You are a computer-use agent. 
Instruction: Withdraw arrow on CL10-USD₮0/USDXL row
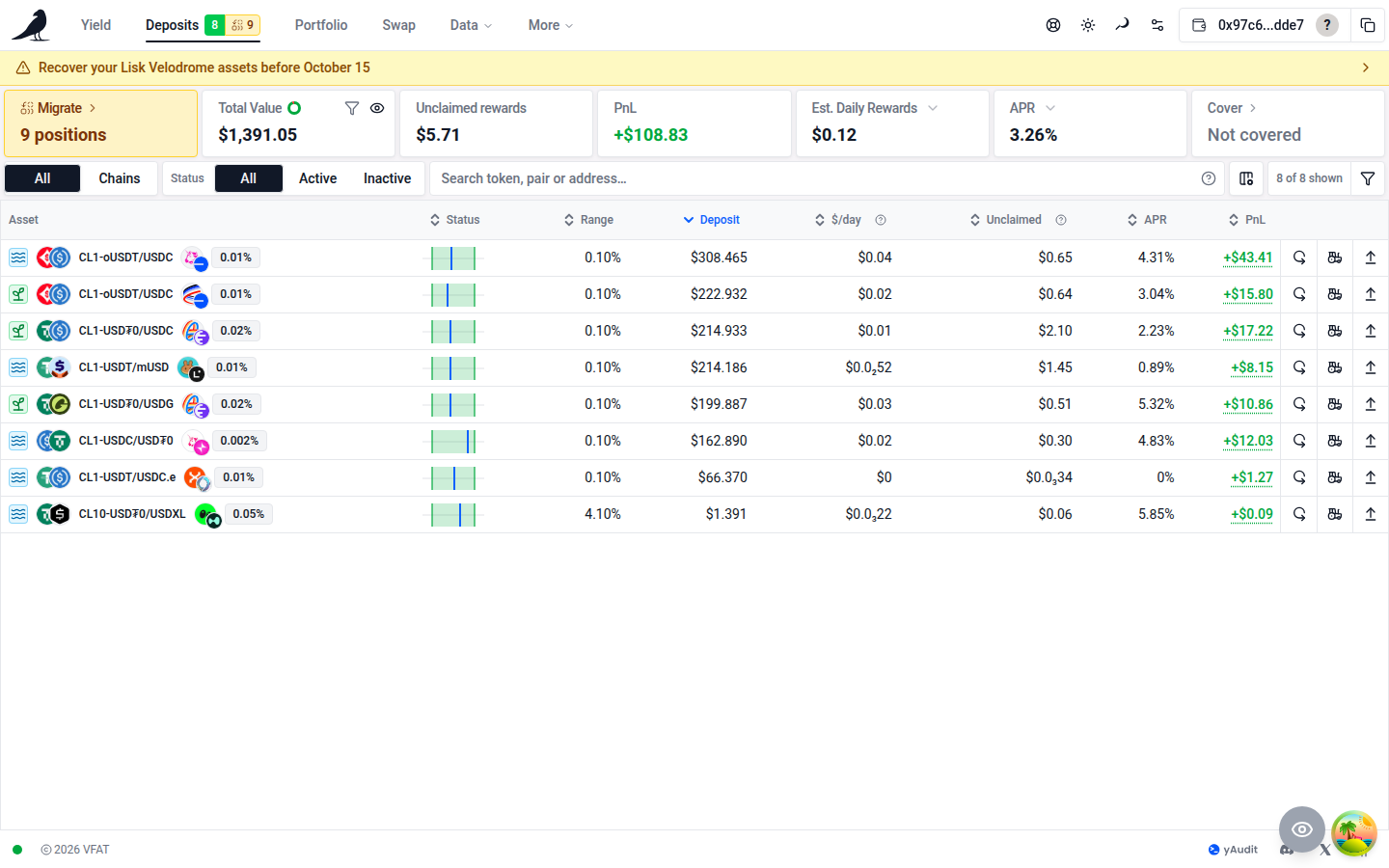[x=1371, y=514]
